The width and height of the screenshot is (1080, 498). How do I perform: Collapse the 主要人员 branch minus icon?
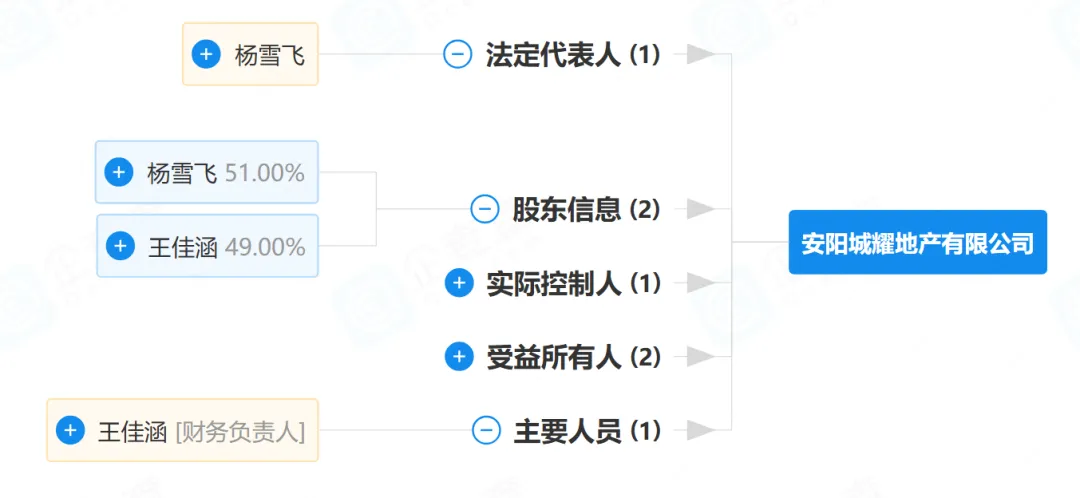coord(486,431)
